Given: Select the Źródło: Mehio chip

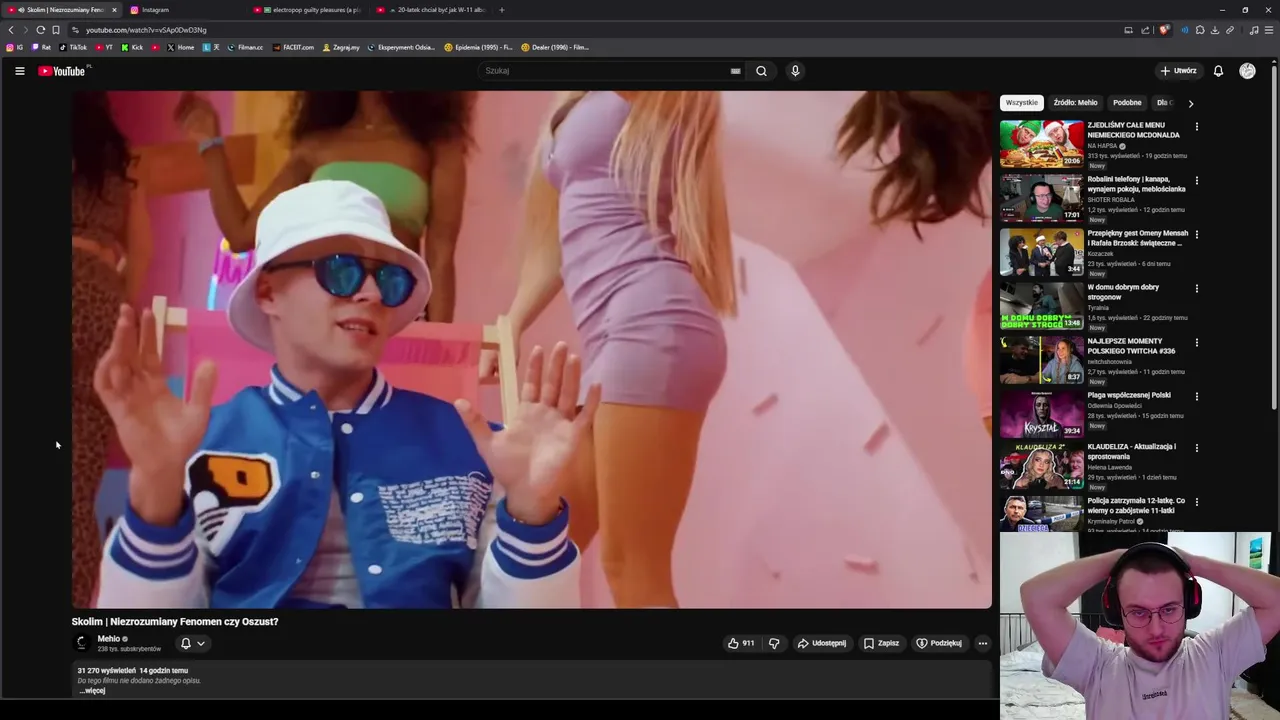Looking at the screenshot, I should tap(1075, 103).
